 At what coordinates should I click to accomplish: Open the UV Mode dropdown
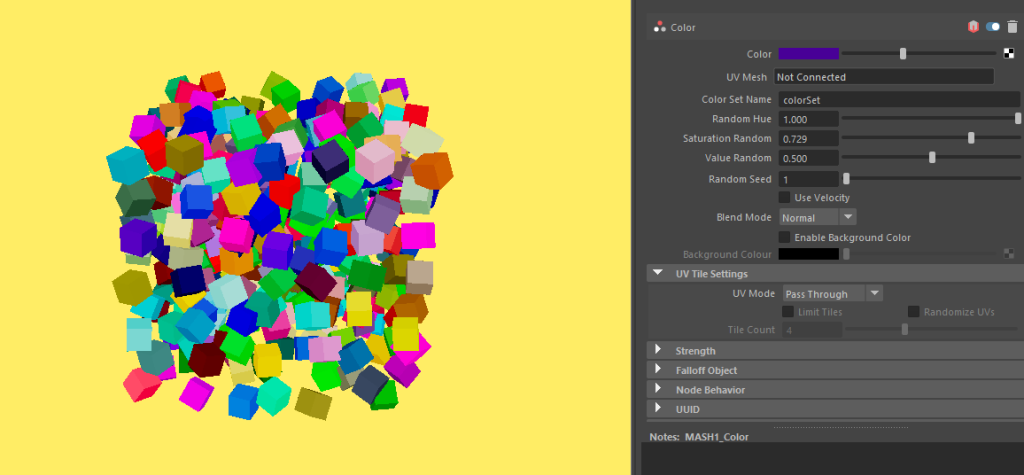(832, 294)
